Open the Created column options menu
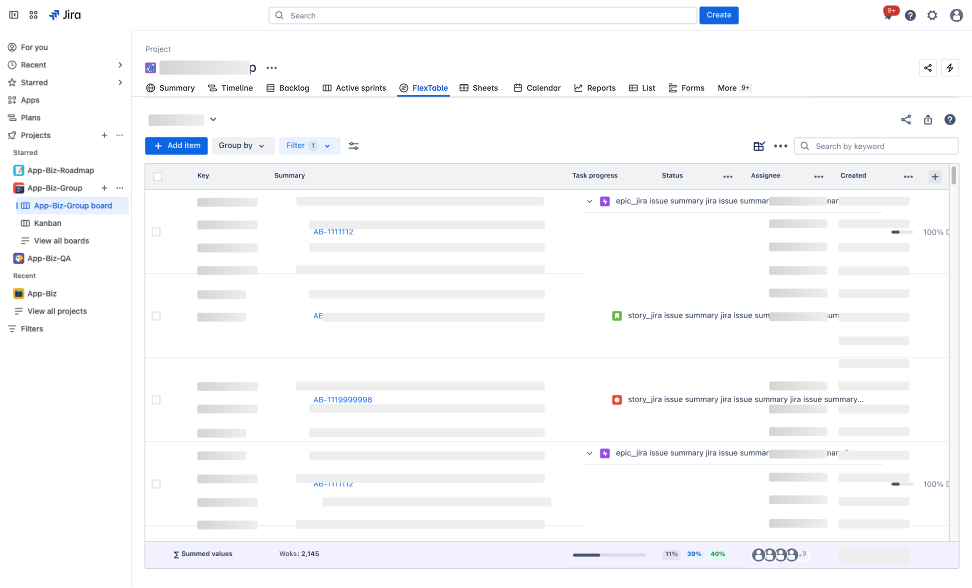Screen dimensions: 972x588 click(x=908, y=177)
